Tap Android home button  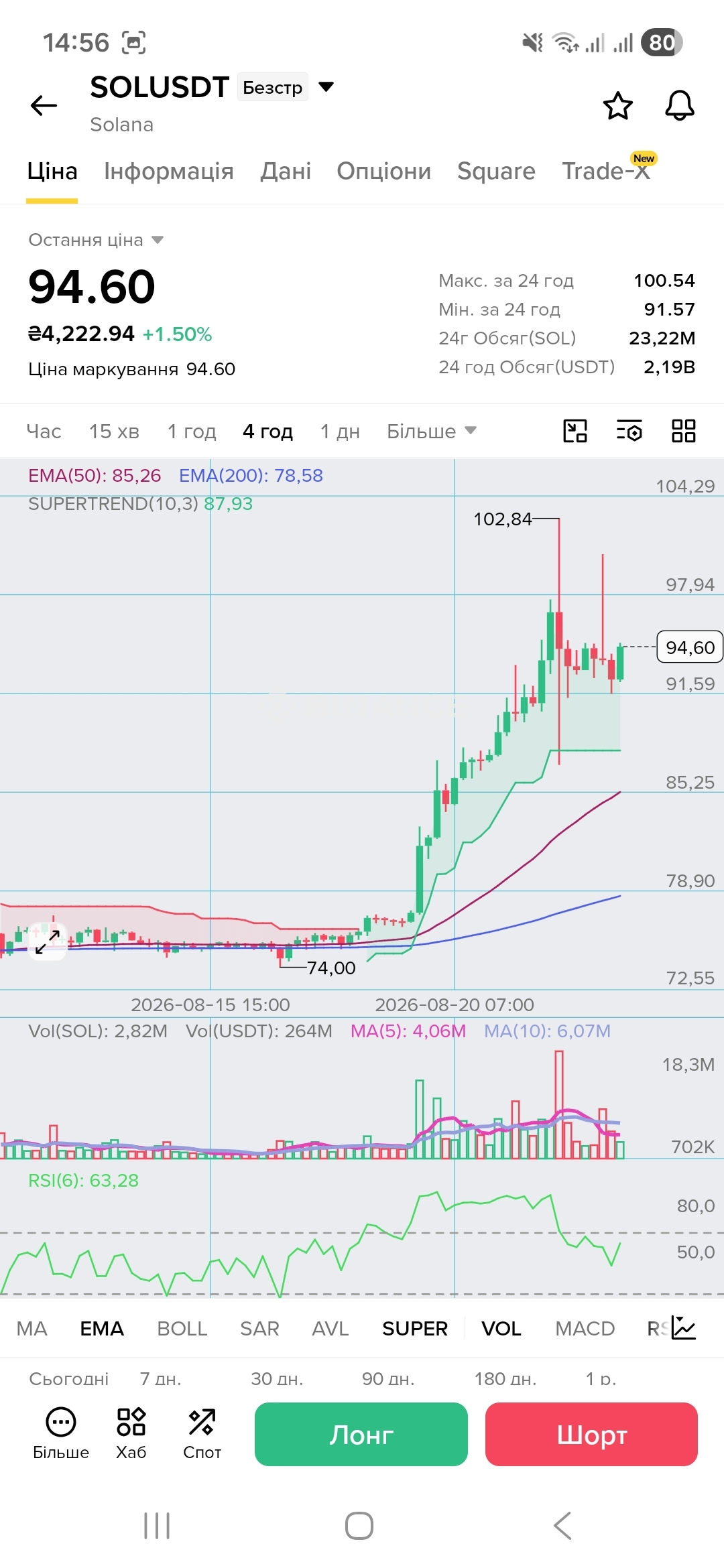(359, 1526)
